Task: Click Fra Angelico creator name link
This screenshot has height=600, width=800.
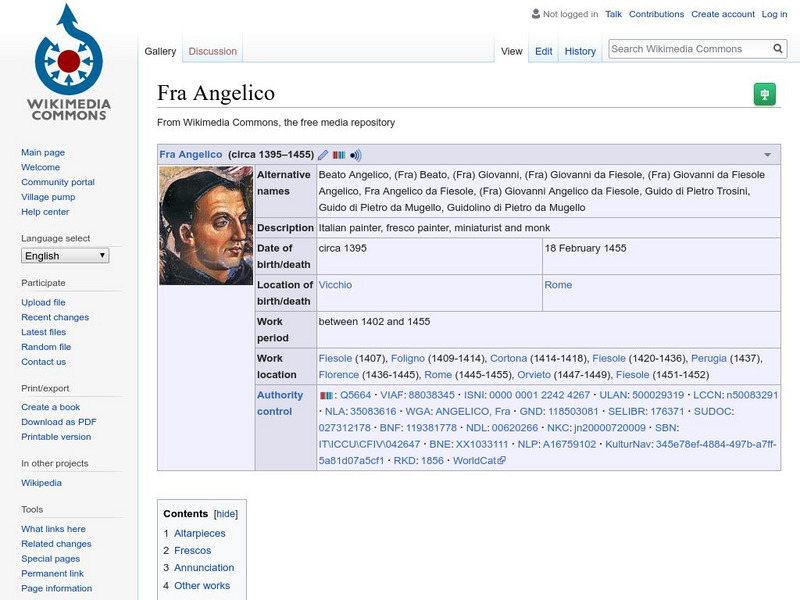Action: 191,155
